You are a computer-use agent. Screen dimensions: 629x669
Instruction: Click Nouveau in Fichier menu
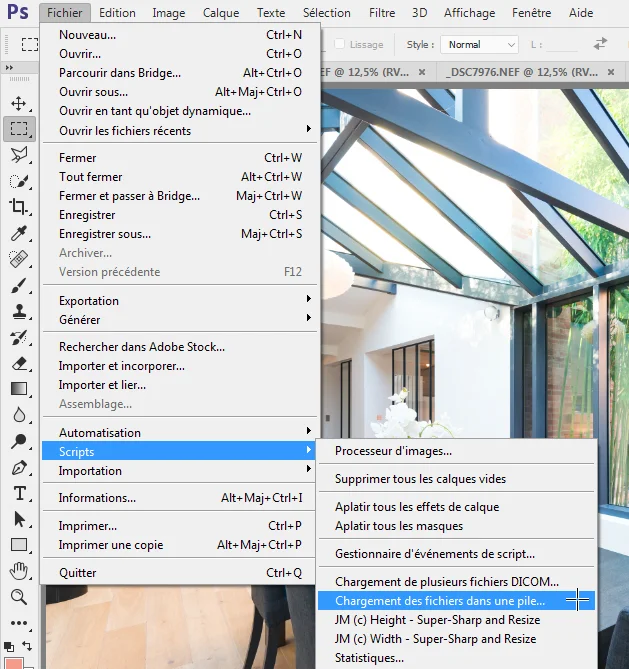(x=179, y=35)
